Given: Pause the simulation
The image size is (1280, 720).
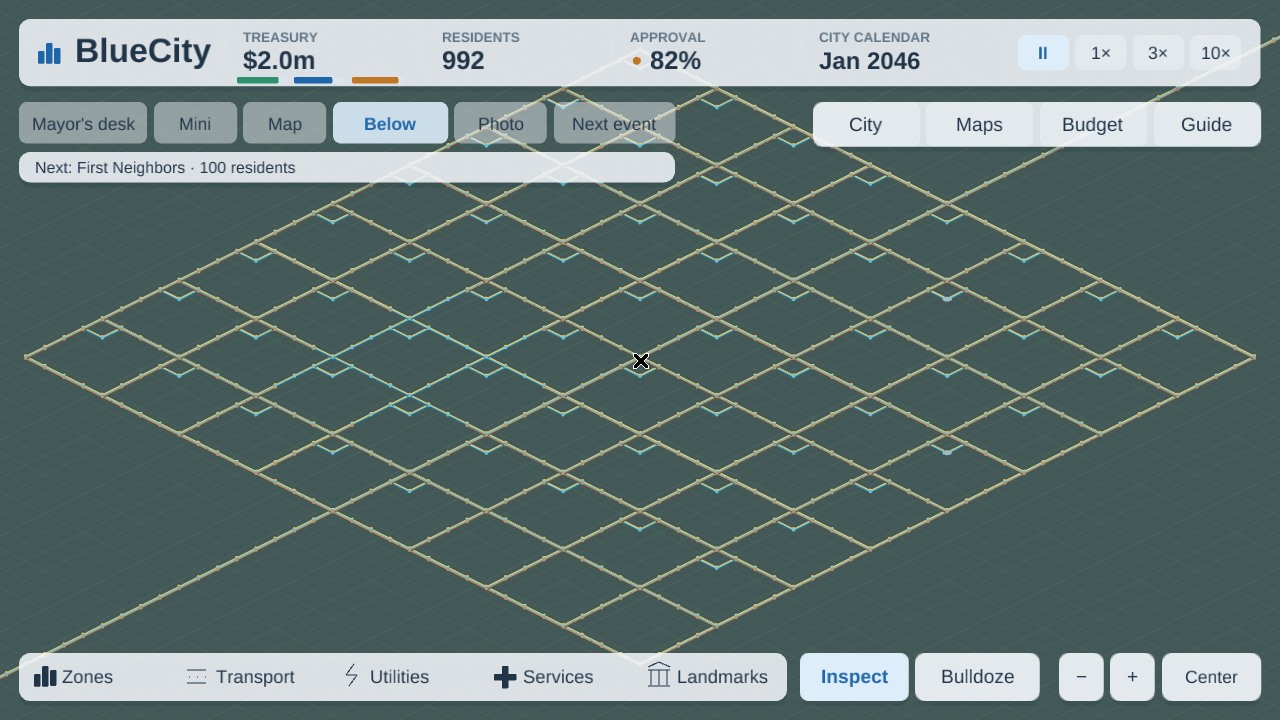Looking at the screenshot, I should coord(1043,53).
